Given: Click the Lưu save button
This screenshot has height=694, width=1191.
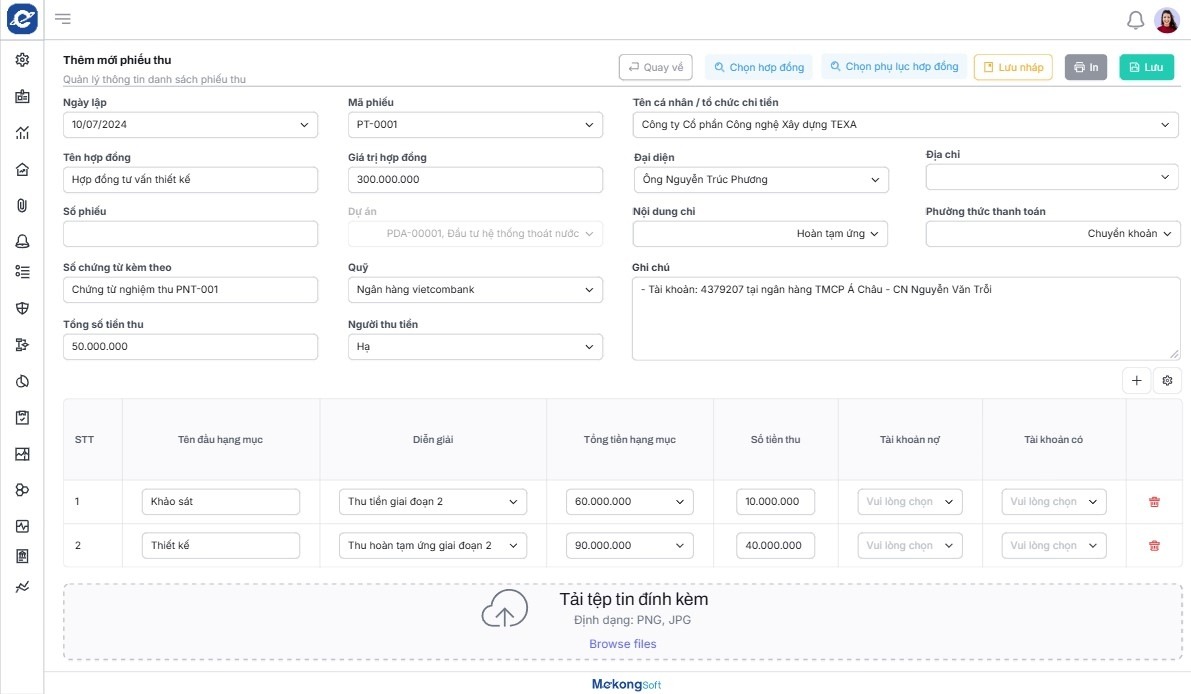Looking at the screenshot, I should tap(1146, 67).
